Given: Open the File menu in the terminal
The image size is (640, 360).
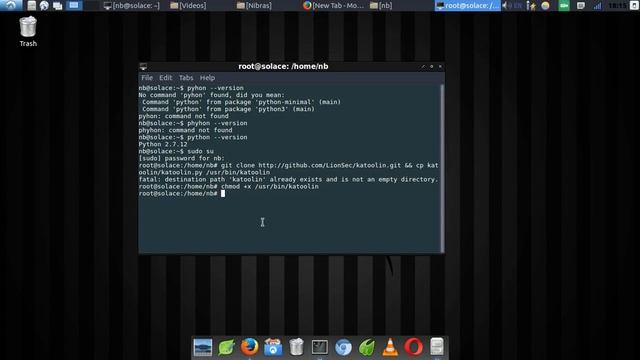Looking at the screenshot, I should [147, 78].
